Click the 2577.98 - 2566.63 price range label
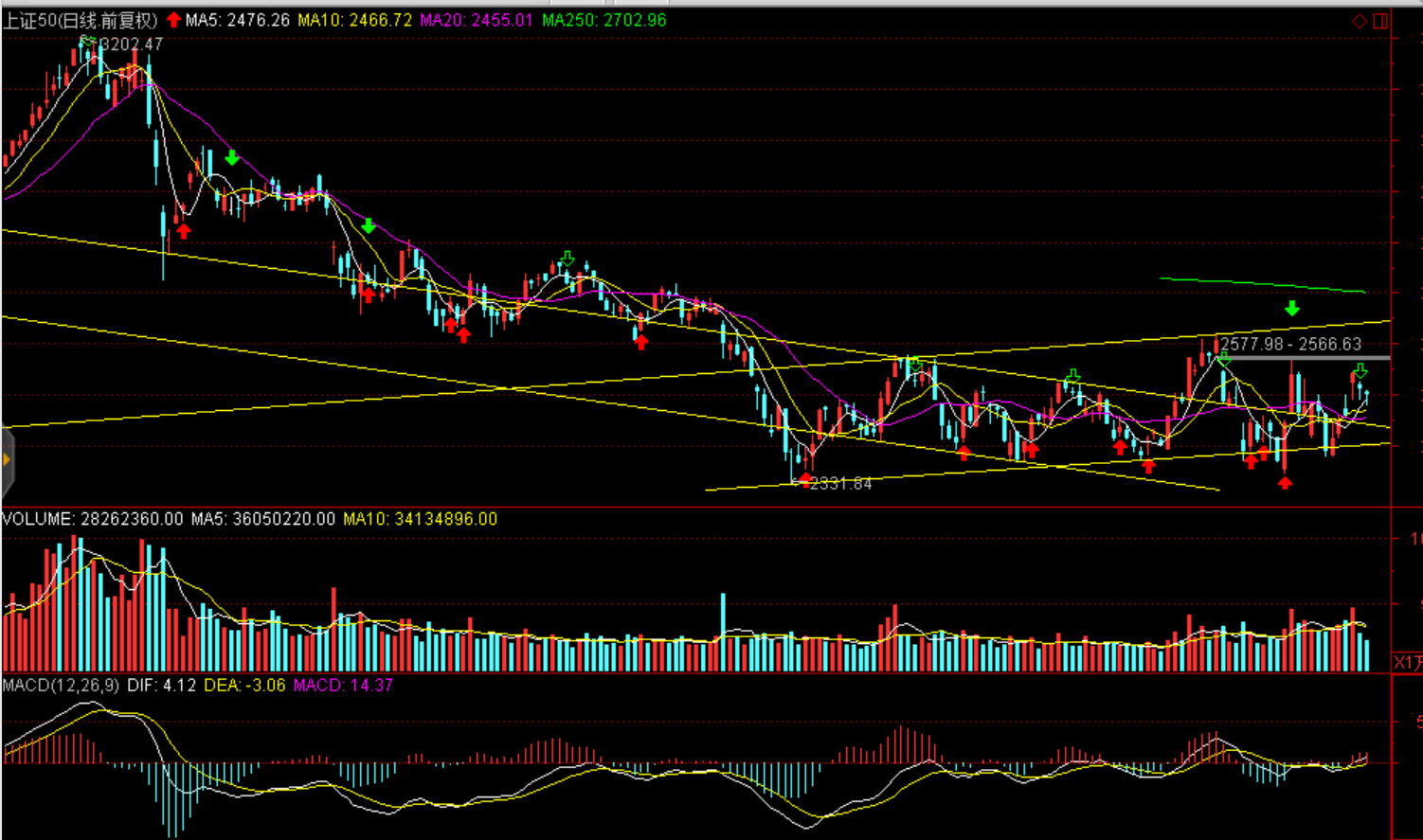Viewport: 1423px width, 840px height. tap(1290, 345)
